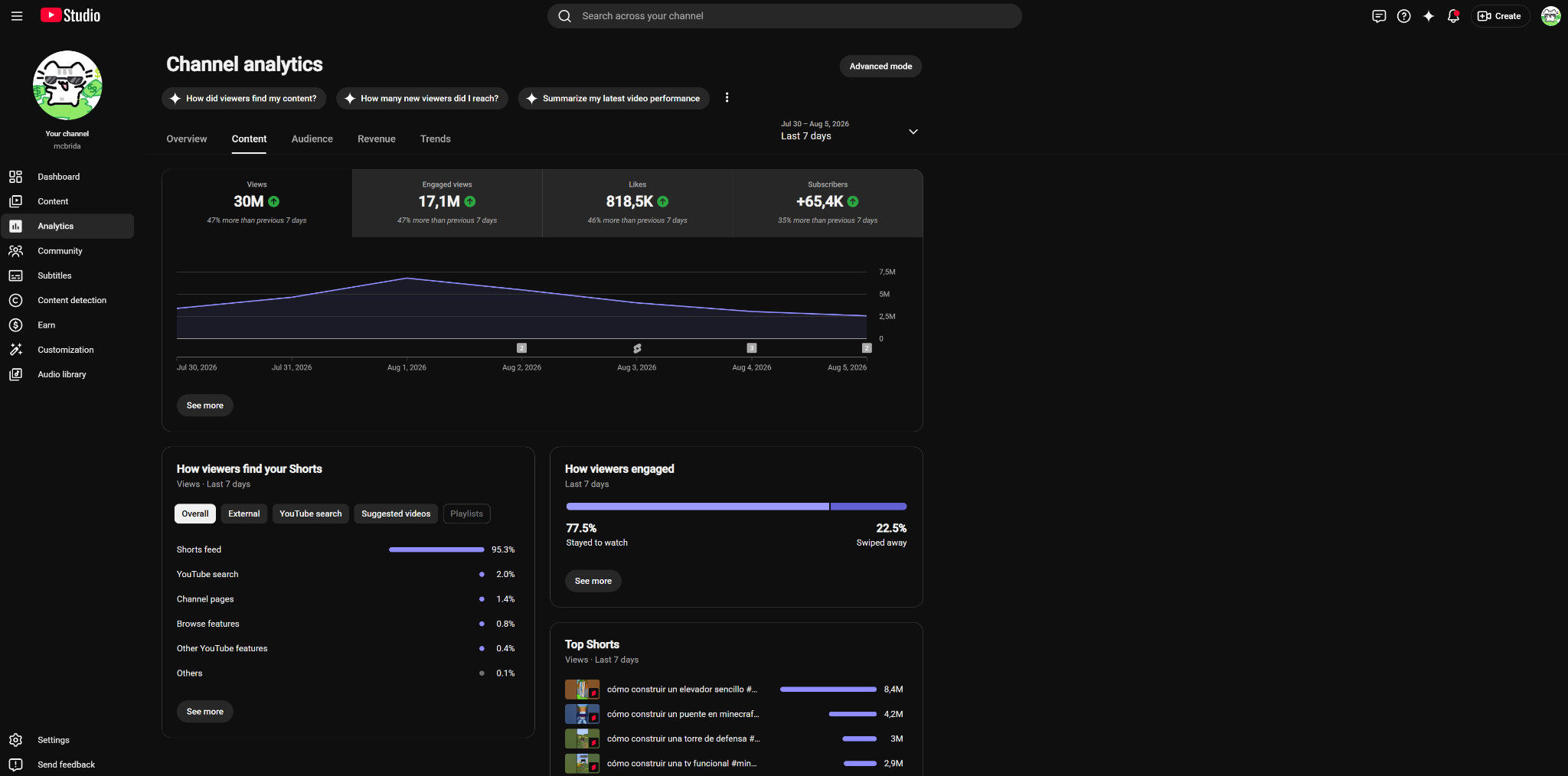
Task: Select the External traffic filter chip
Action: coord(244,514)
